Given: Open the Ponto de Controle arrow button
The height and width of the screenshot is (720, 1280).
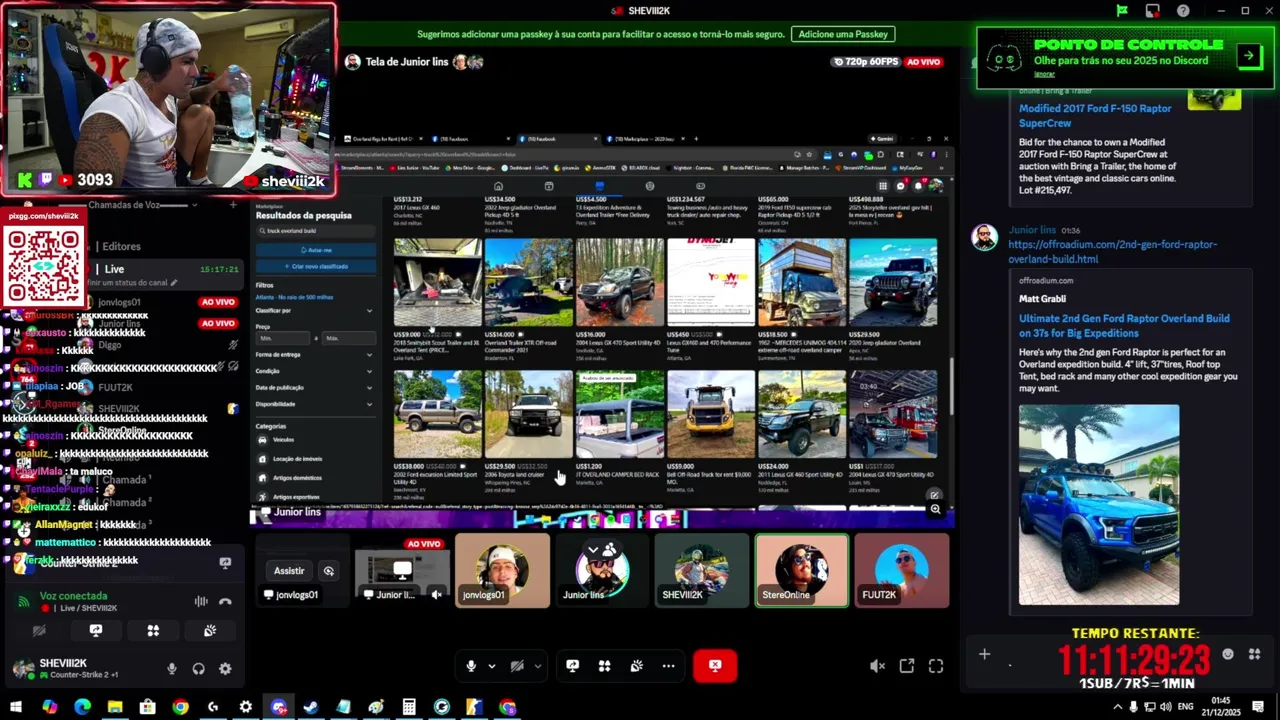Looking at the screenshot, I should 1249,56.
